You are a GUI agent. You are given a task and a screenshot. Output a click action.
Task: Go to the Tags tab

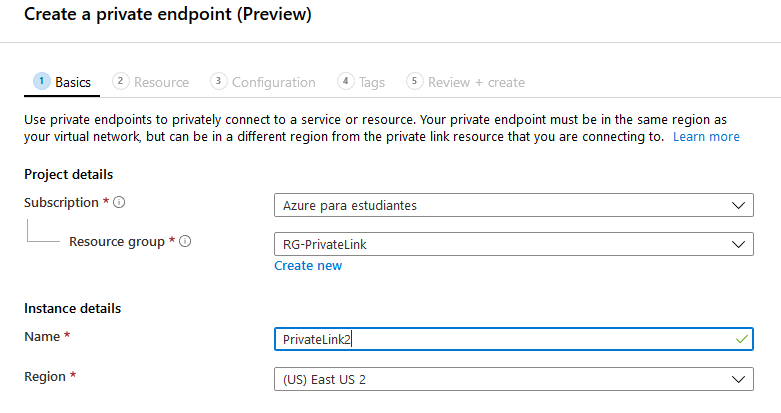point(361,82)
